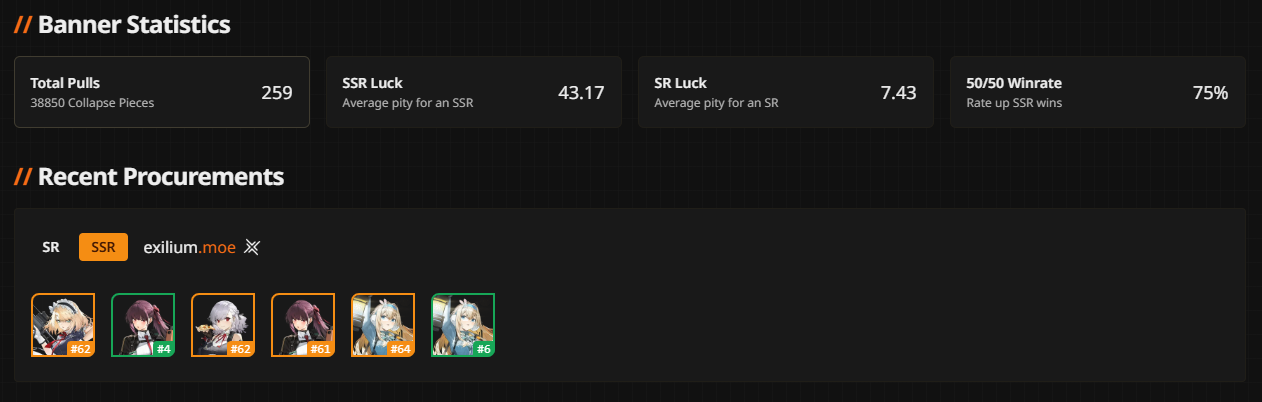Open the 50/50 Winrate statistics card

pyautogui.click(x=1098, y=92)
